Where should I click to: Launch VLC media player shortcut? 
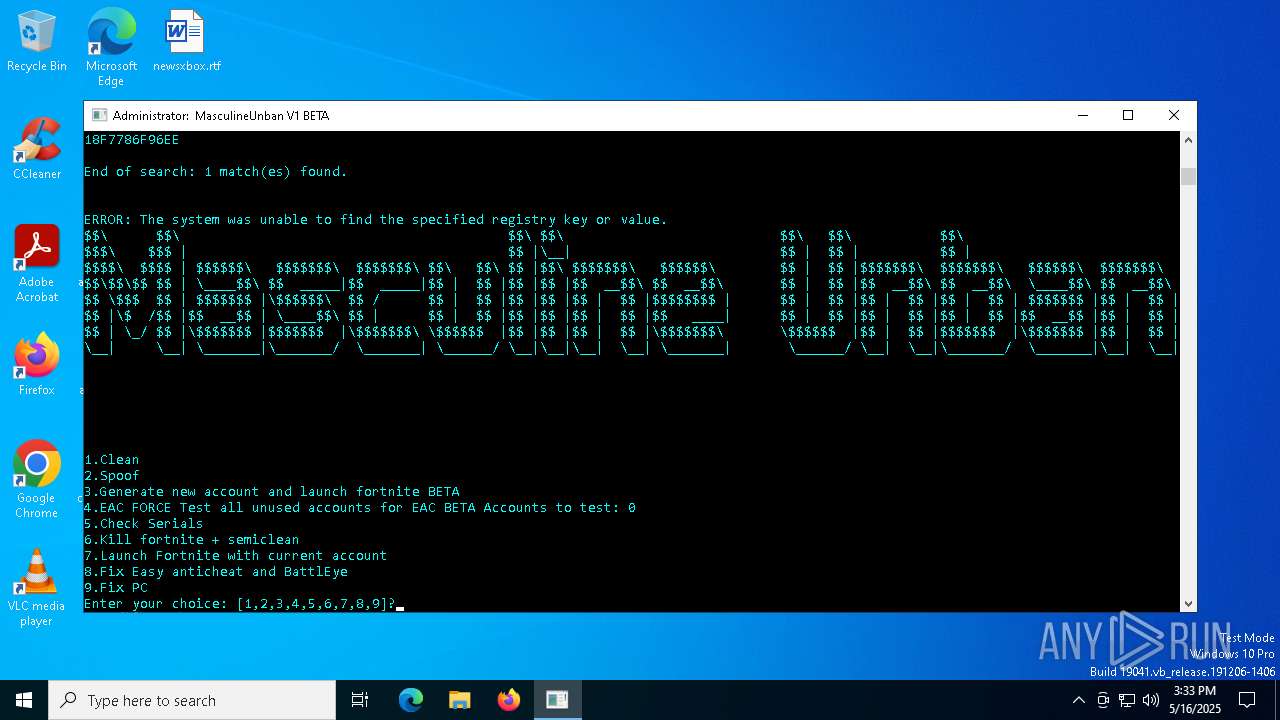(x=37, y=588)
